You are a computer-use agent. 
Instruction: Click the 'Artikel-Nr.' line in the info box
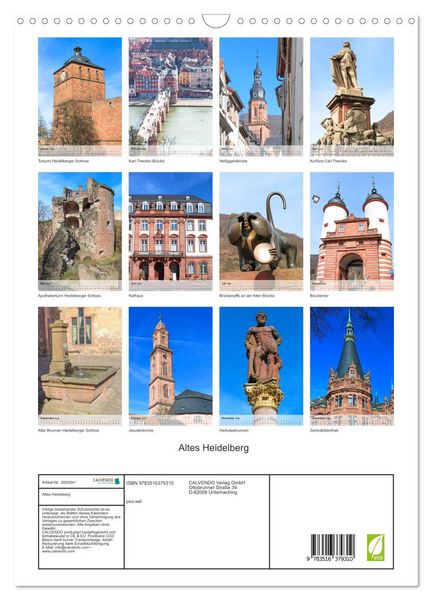tap(59, 483)
